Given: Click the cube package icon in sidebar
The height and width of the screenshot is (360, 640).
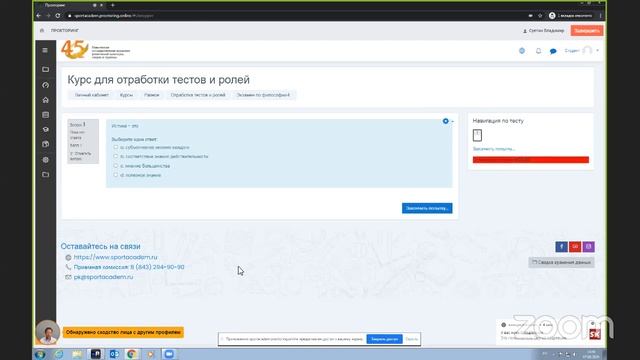Looking at the screenshot, I should [x=45, y=144].
